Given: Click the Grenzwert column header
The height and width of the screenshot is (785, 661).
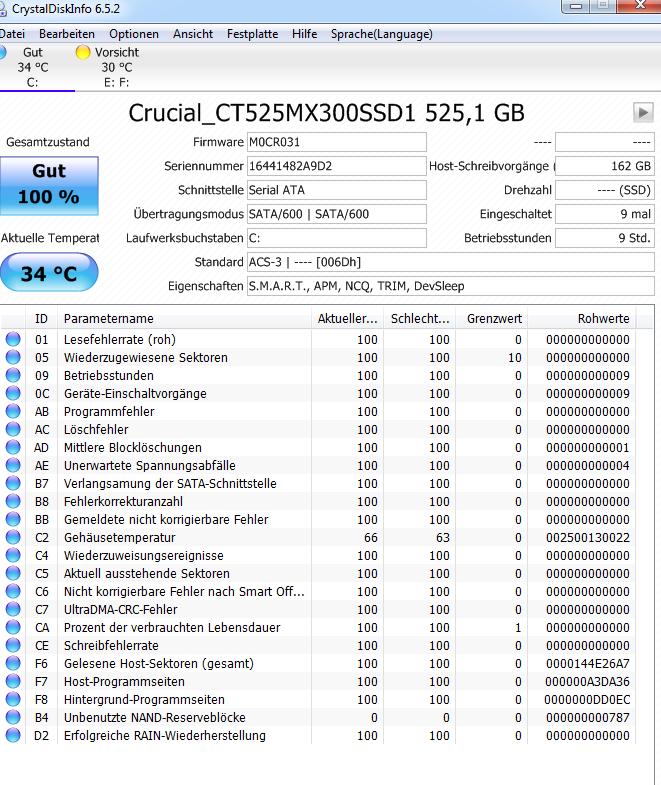Looking at the screenshot, I should tap(492, 318).
